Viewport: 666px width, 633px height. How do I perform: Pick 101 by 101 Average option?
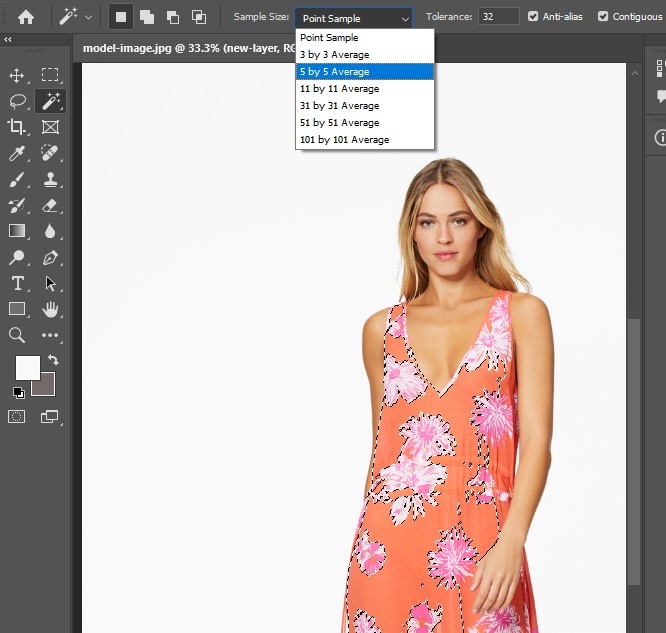coord(365,139)
